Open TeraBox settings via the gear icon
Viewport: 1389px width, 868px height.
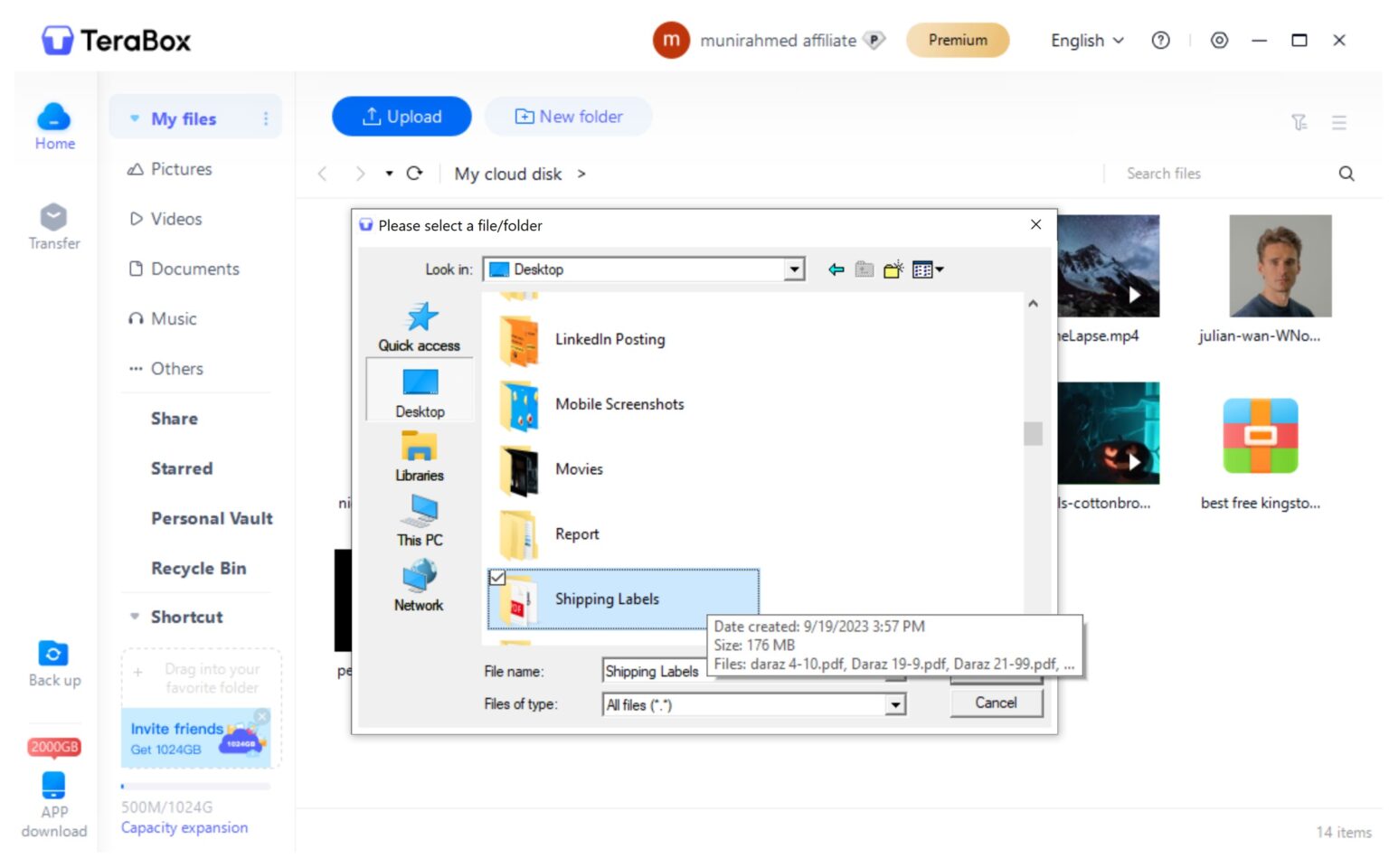click(1219, 40)
